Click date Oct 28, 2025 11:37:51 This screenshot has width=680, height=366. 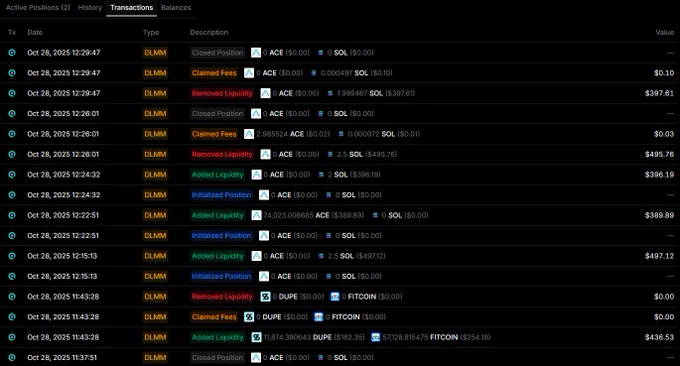pos(62,358)
